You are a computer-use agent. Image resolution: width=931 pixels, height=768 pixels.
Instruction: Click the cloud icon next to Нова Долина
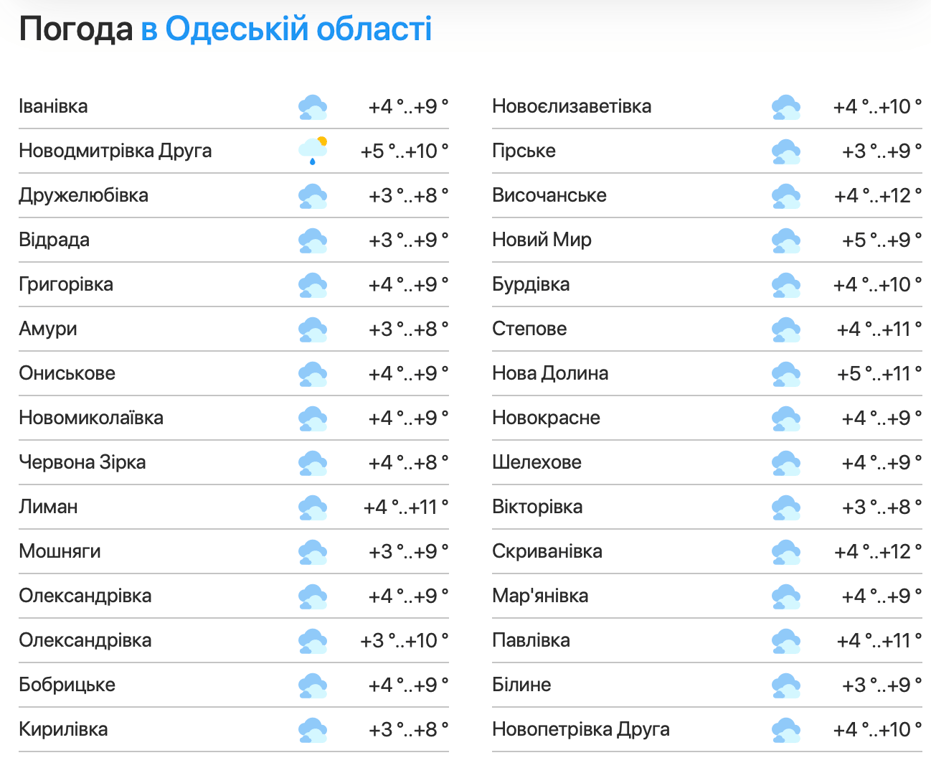[x=786, y=374]
